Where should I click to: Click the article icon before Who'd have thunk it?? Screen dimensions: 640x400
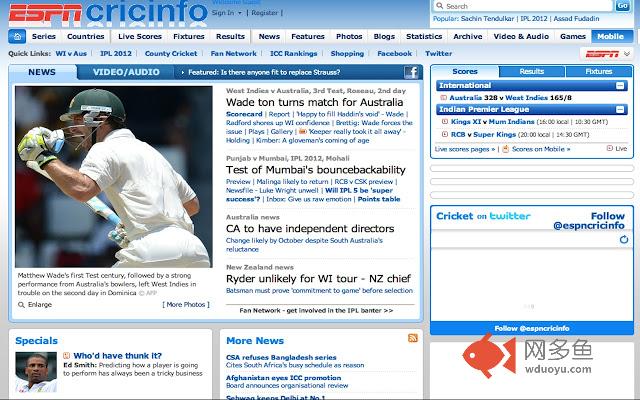[67, 356]
